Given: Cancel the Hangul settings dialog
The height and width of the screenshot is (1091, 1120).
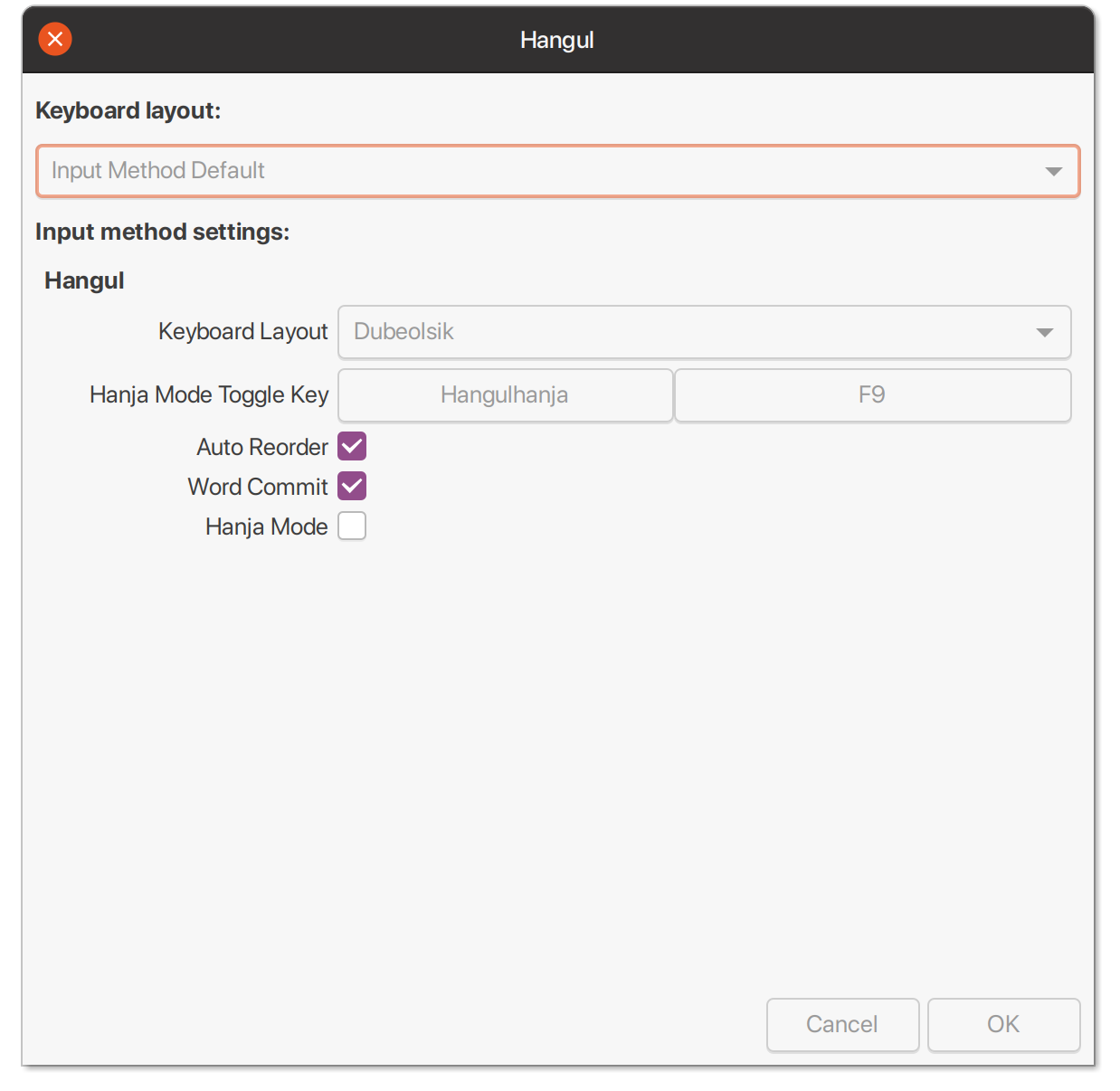Looking at the screenshot, I should point(842,1024).
